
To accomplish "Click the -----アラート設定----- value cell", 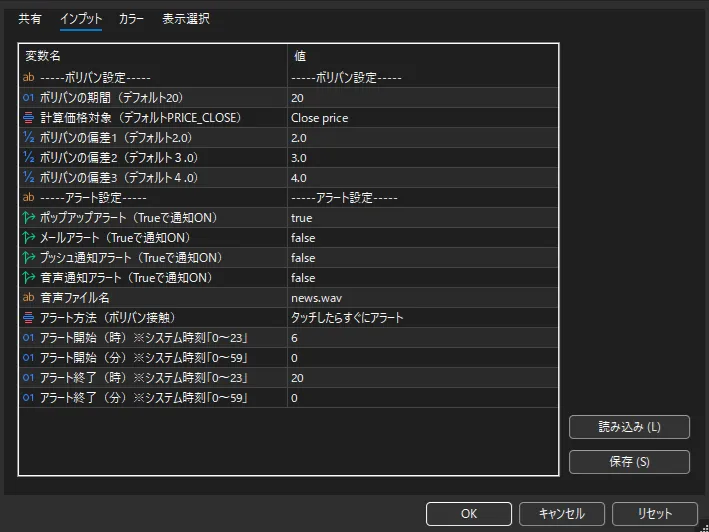I will (423, 198).
